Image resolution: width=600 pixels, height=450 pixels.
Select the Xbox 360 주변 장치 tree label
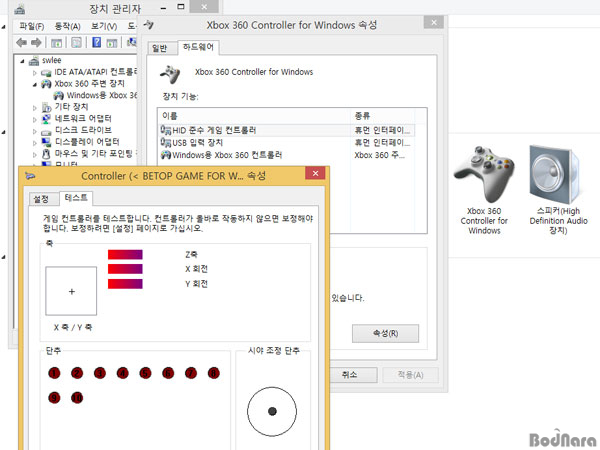[x=89, y=84]
